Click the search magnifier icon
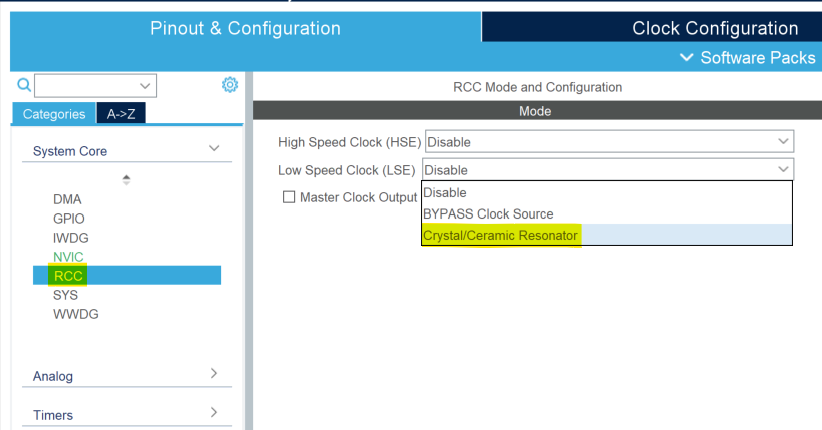This screenshot has height=430, width=822. click(24, 84)
